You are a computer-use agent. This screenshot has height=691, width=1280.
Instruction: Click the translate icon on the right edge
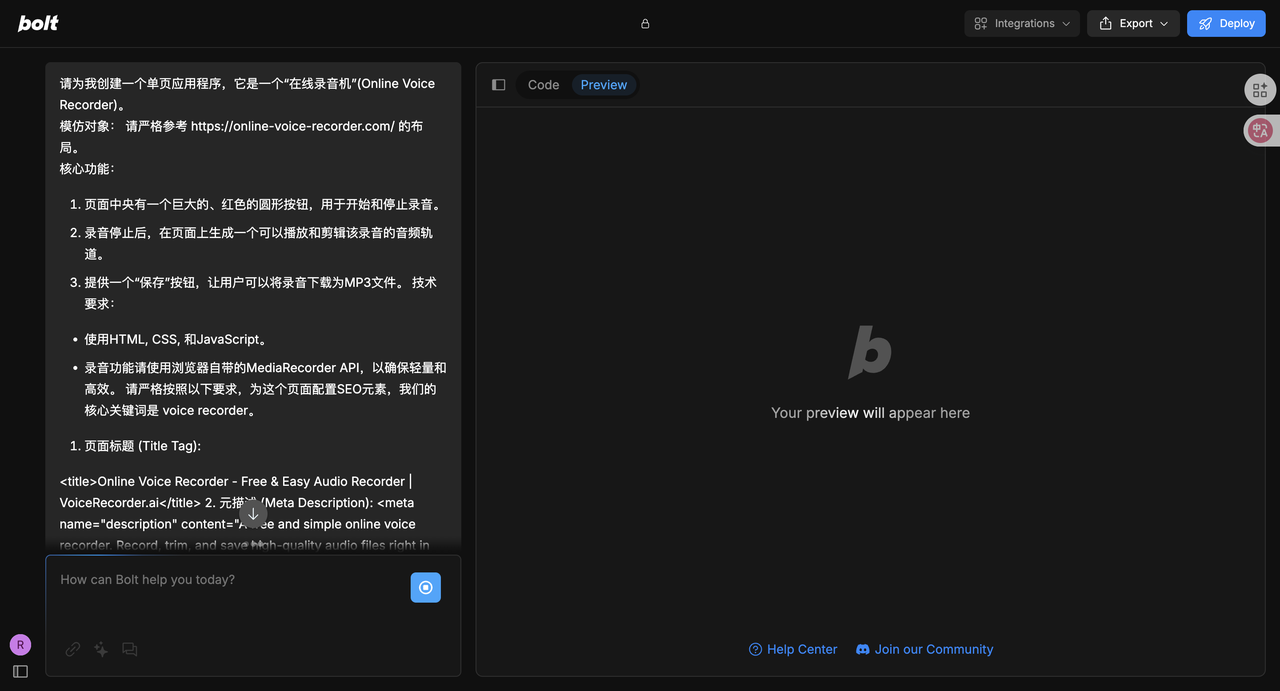pos(1260,130)
